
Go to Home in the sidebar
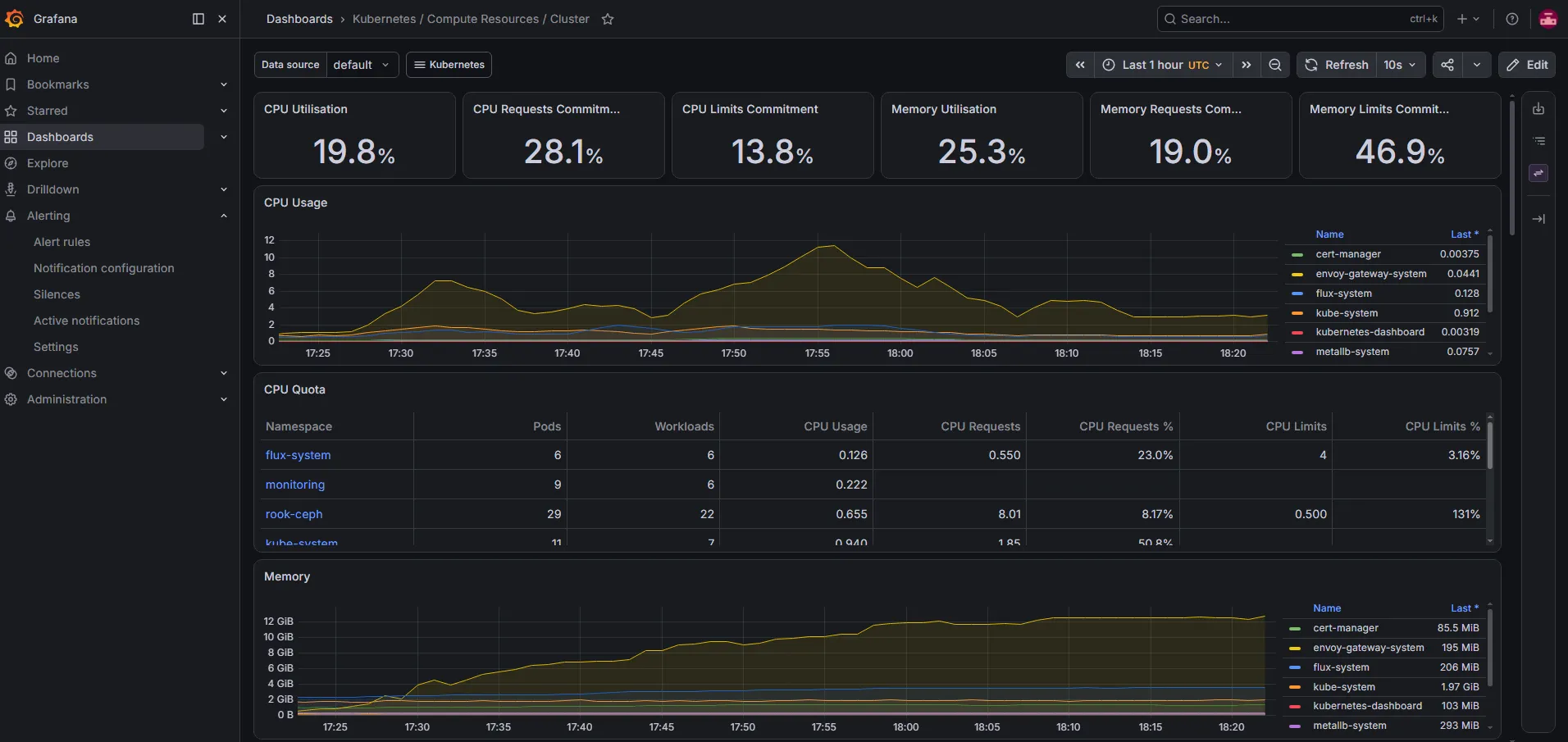(x=43, y=58)
